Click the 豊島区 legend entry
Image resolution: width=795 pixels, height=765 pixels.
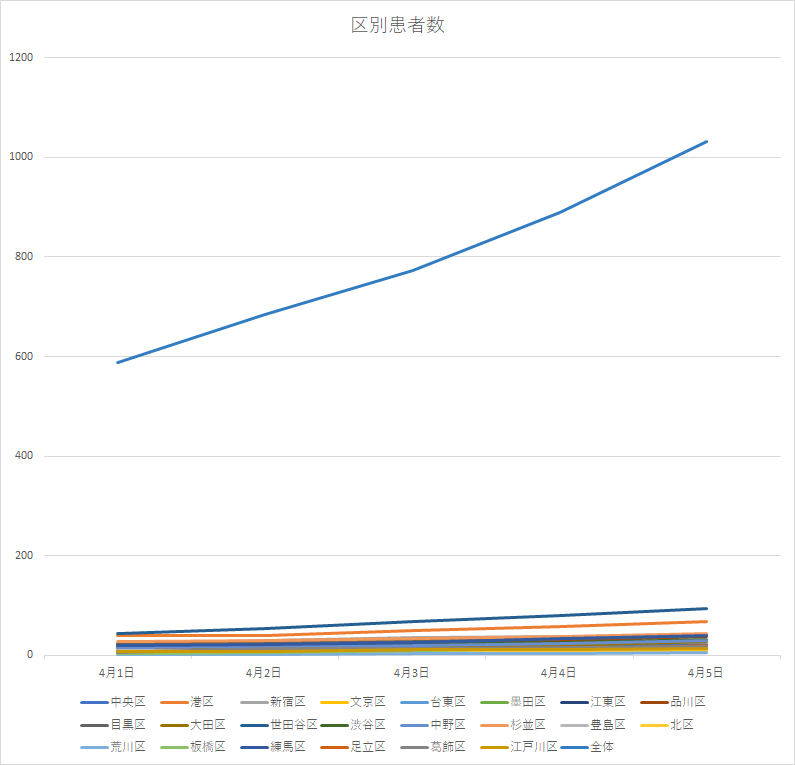pos(593,725)
